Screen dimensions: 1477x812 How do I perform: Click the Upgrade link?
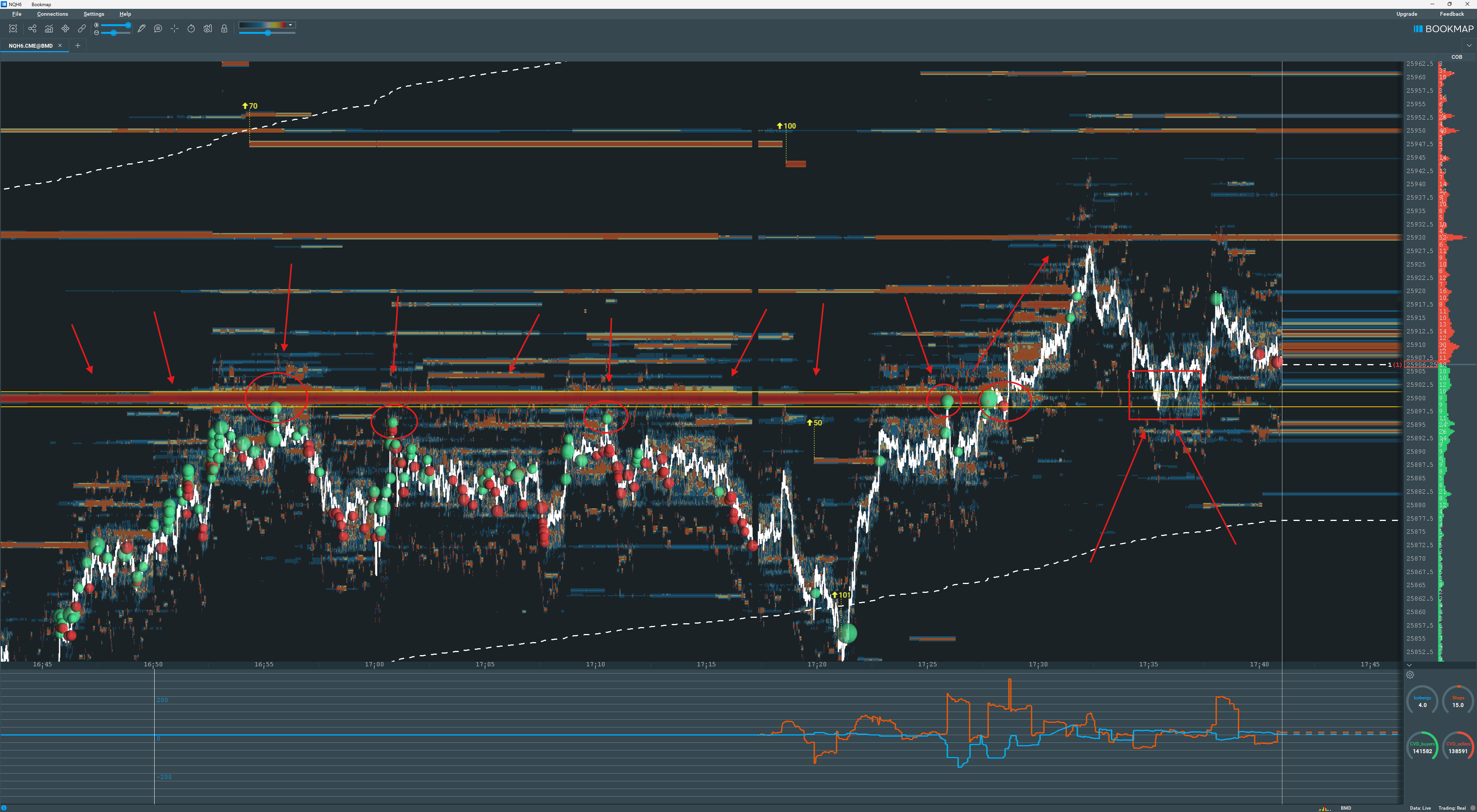(x=1407, y=14)
